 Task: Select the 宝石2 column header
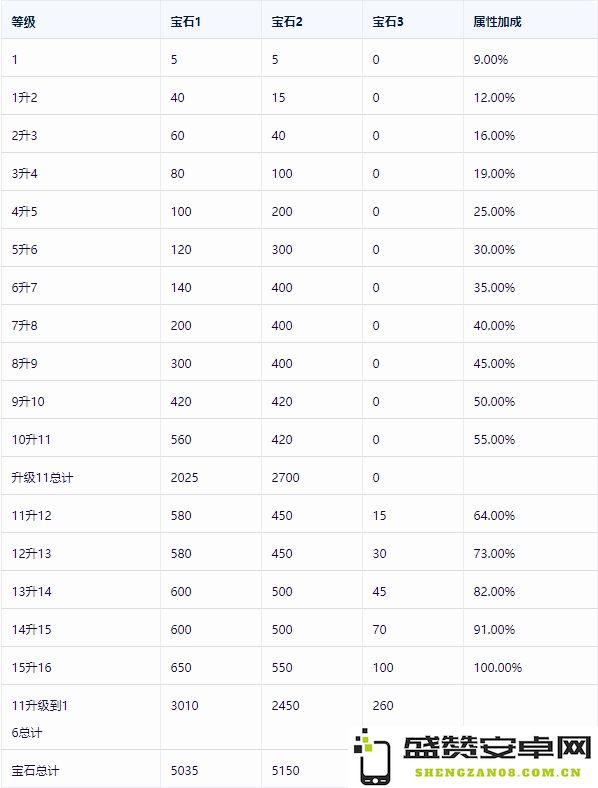(287, 22)
